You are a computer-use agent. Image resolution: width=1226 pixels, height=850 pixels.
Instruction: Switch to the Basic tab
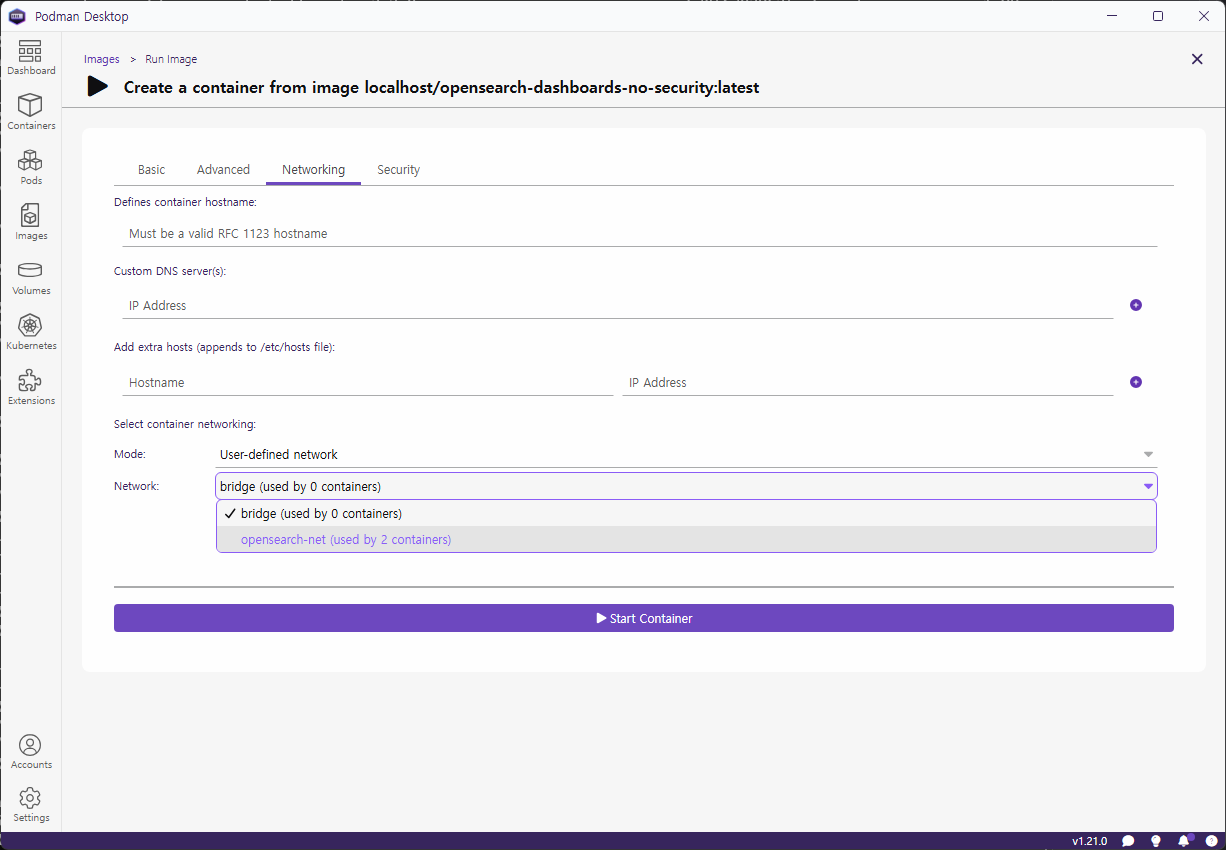152,170
